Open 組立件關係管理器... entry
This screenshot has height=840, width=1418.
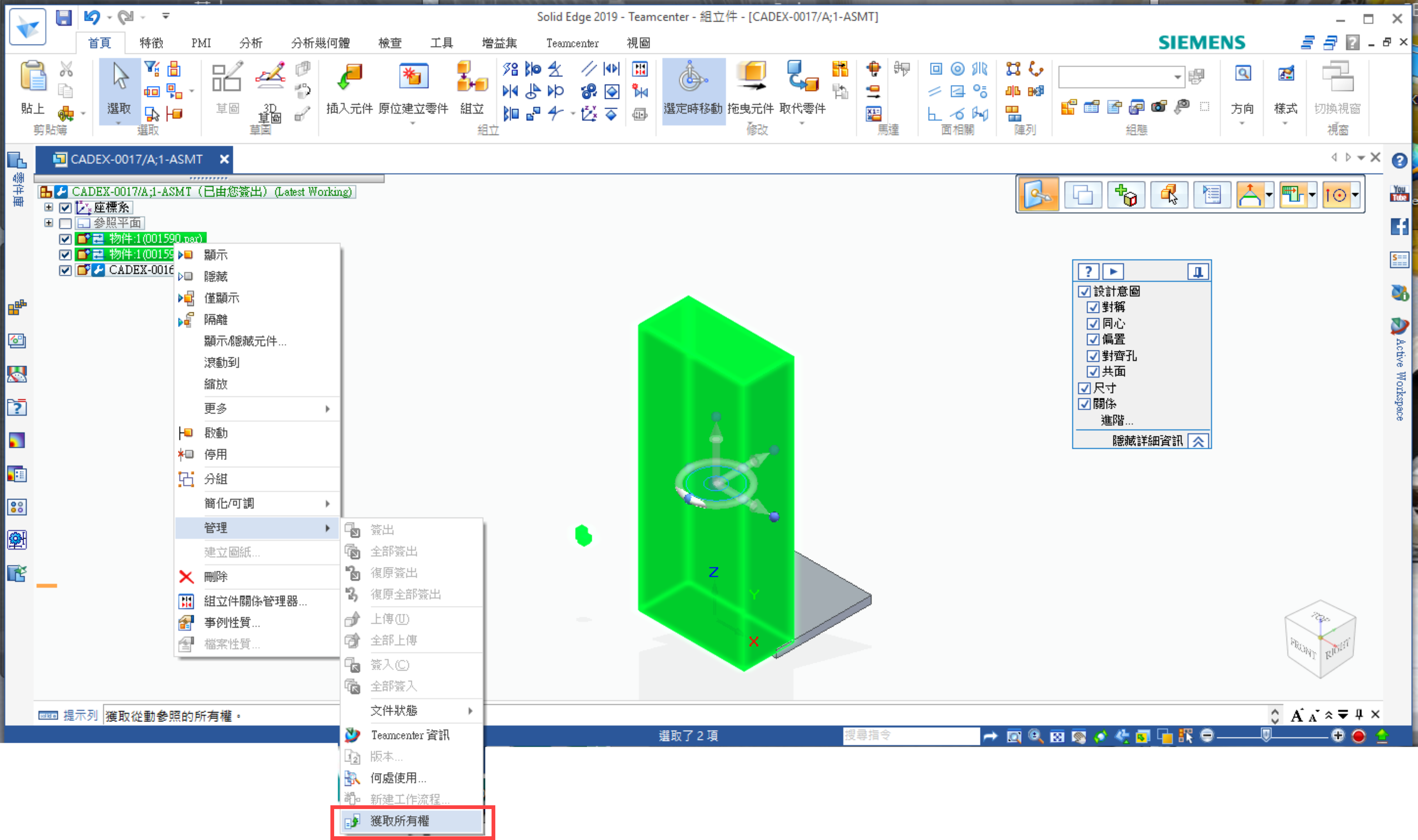pyautogui.click(x=257, y=601)
